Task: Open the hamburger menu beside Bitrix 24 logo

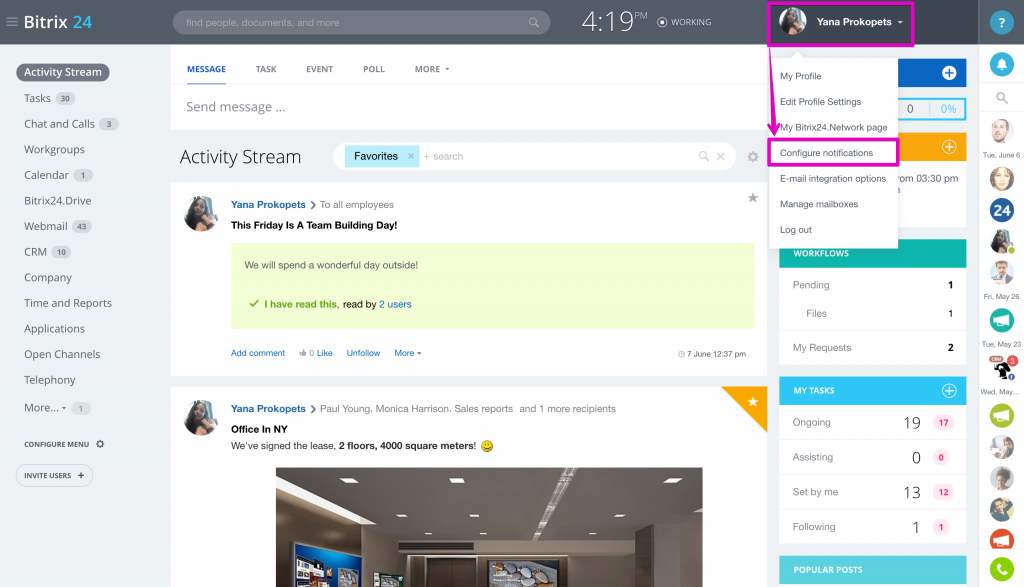Action: [x=12, y=22]
